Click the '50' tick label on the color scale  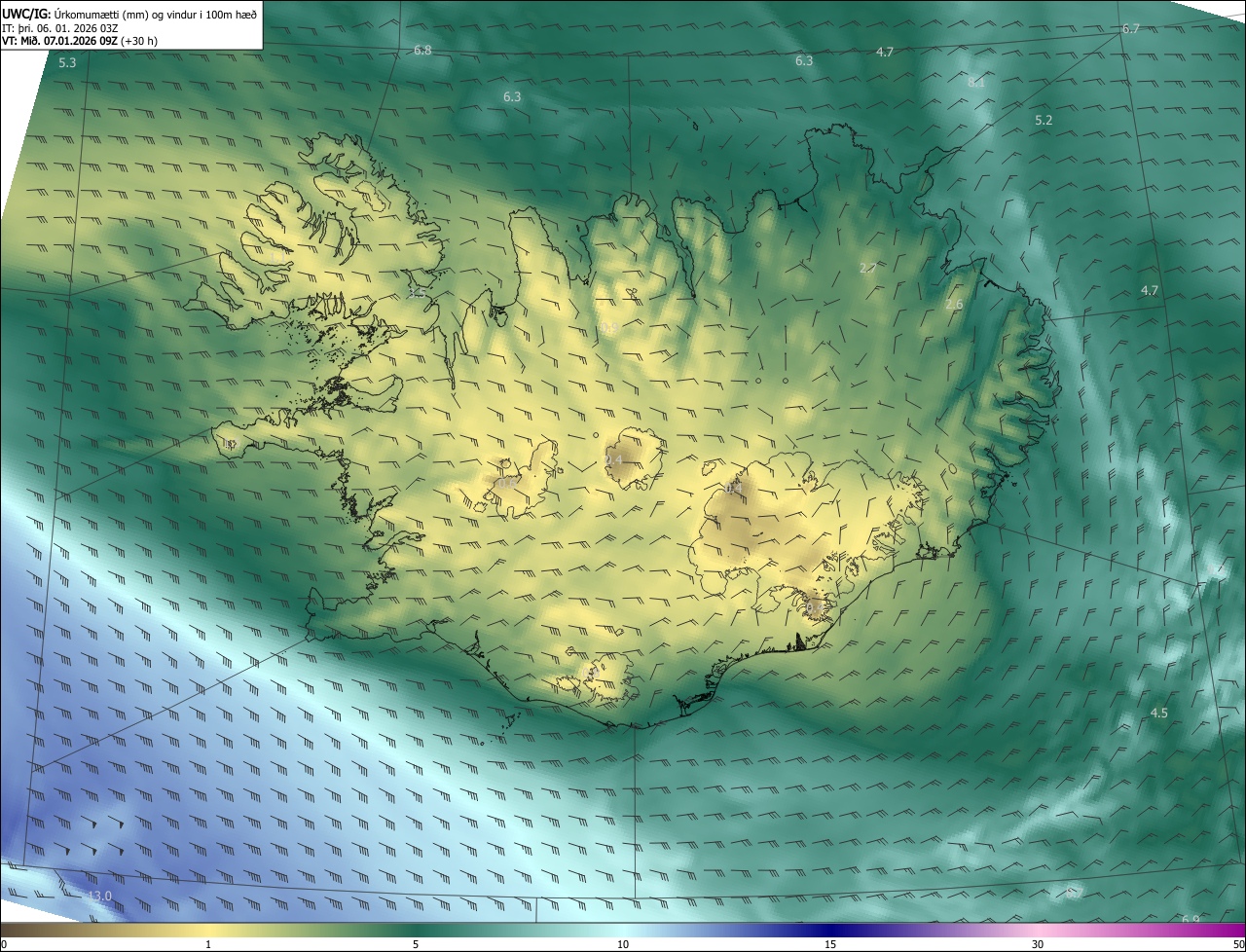[1237, 945]
